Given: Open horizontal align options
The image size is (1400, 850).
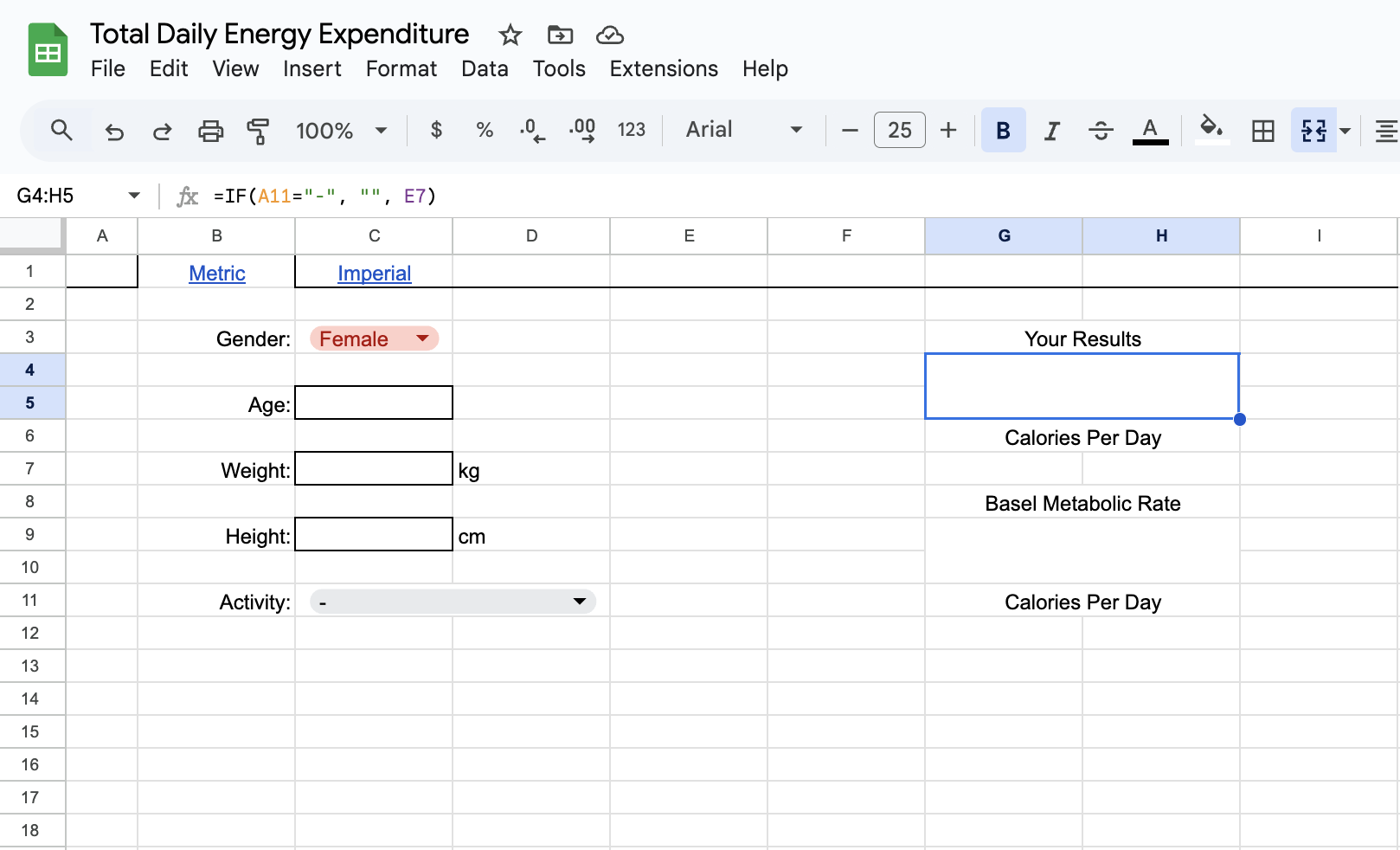Looking at the screenshot, I should coord(1387,131).
